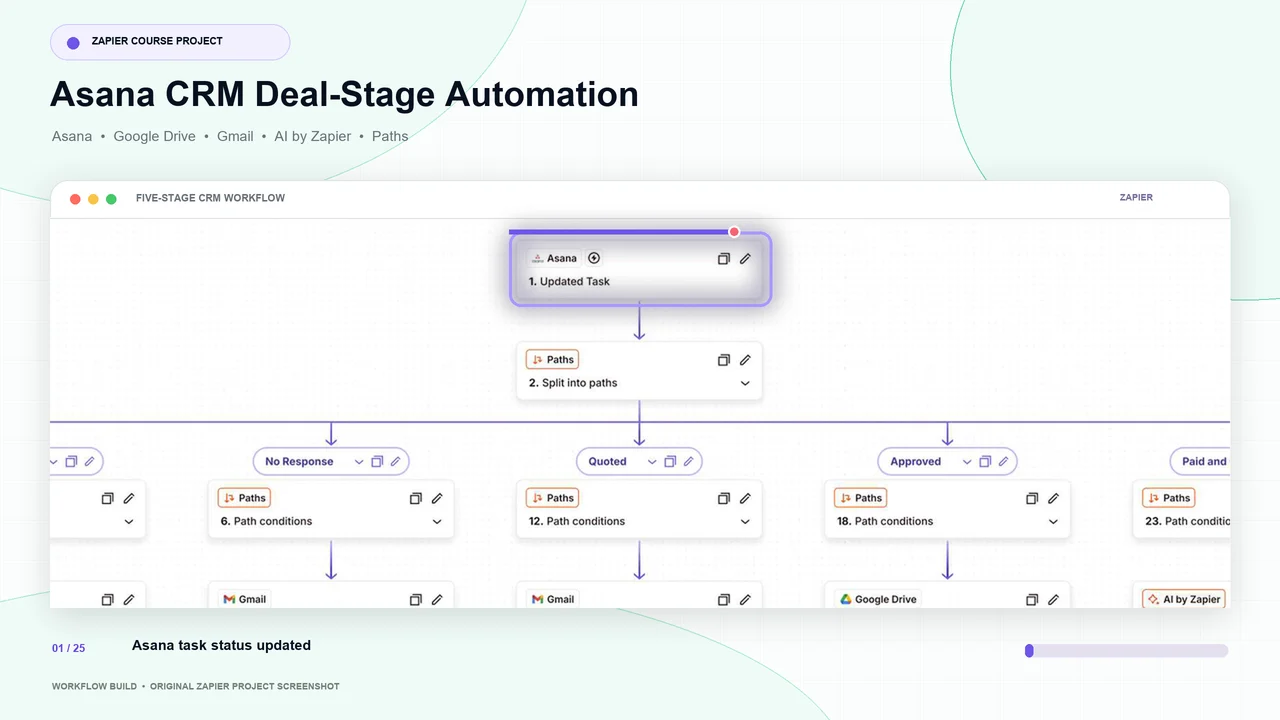Screen dimensions: 1280x720
Task: Click the Paths badge in Split into paths
Action: tap(552, 360)
